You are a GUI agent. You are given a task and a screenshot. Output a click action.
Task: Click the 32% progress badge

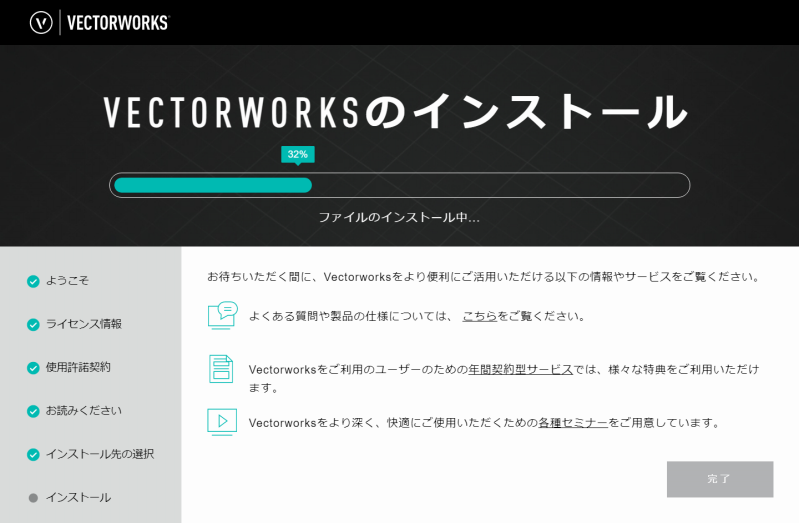coord(298,154)
